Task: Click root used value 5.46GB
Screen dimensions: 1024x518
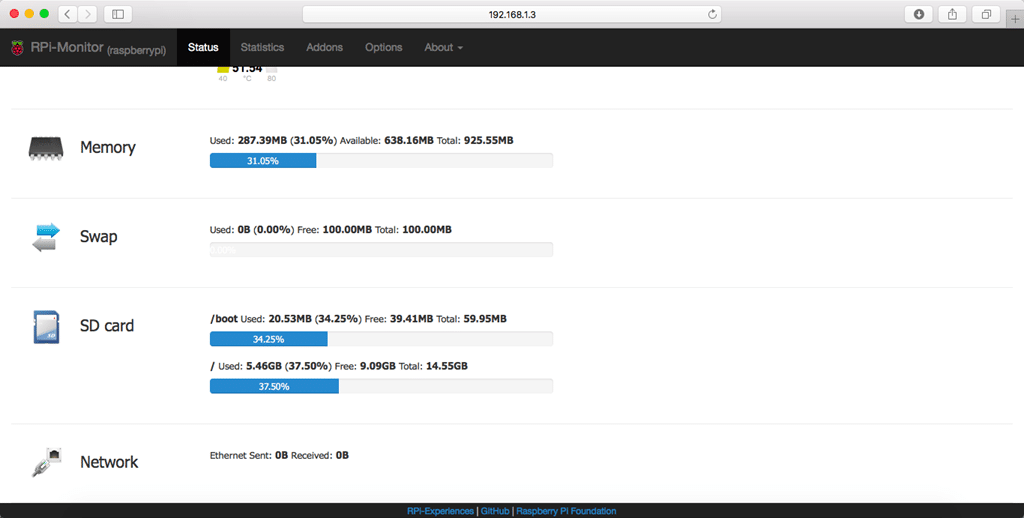Action: pyautogui.click(x=264, y=366)
